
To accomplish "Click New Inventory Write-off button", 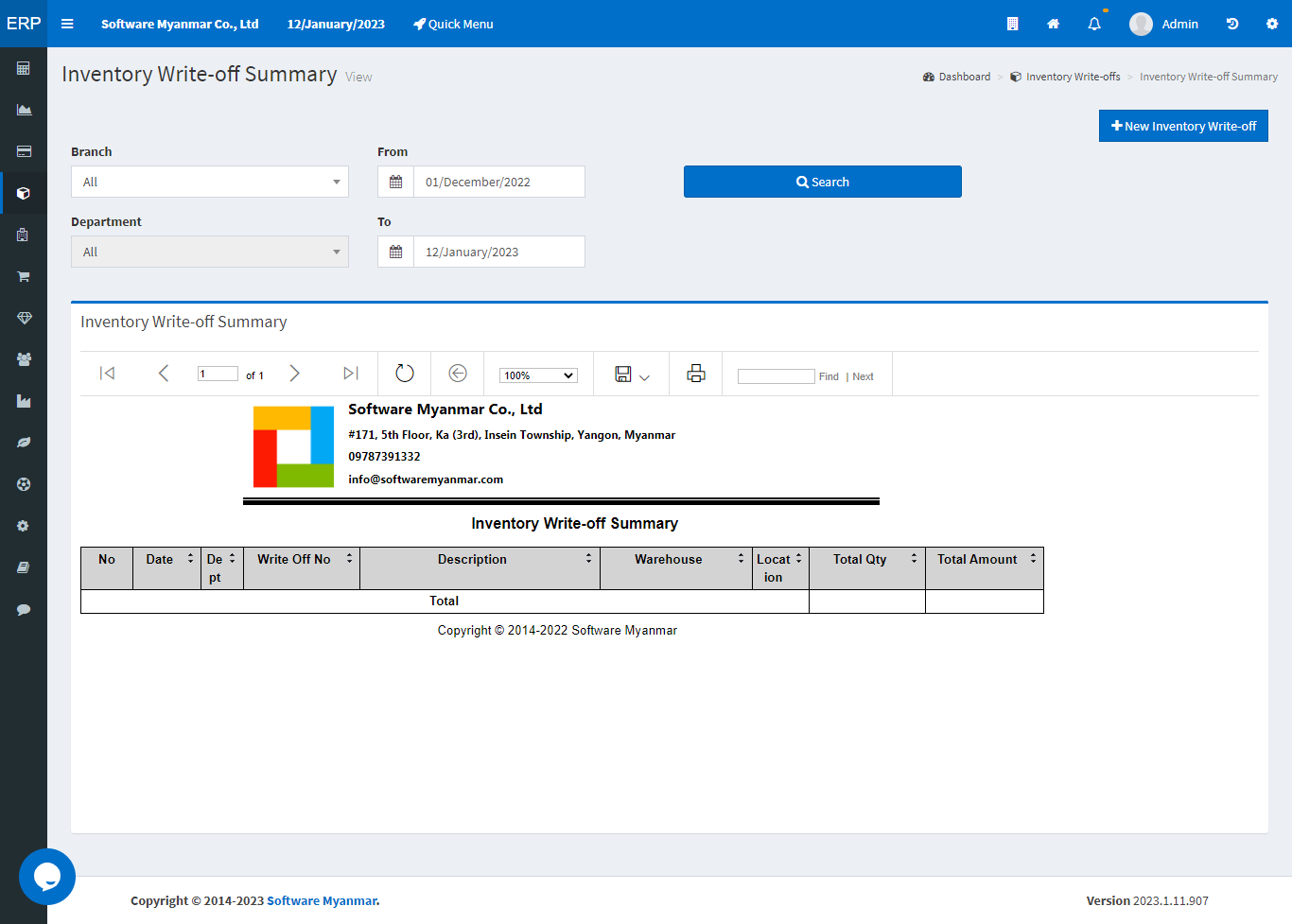I will pyautogui.click(x=1183, y=126).
